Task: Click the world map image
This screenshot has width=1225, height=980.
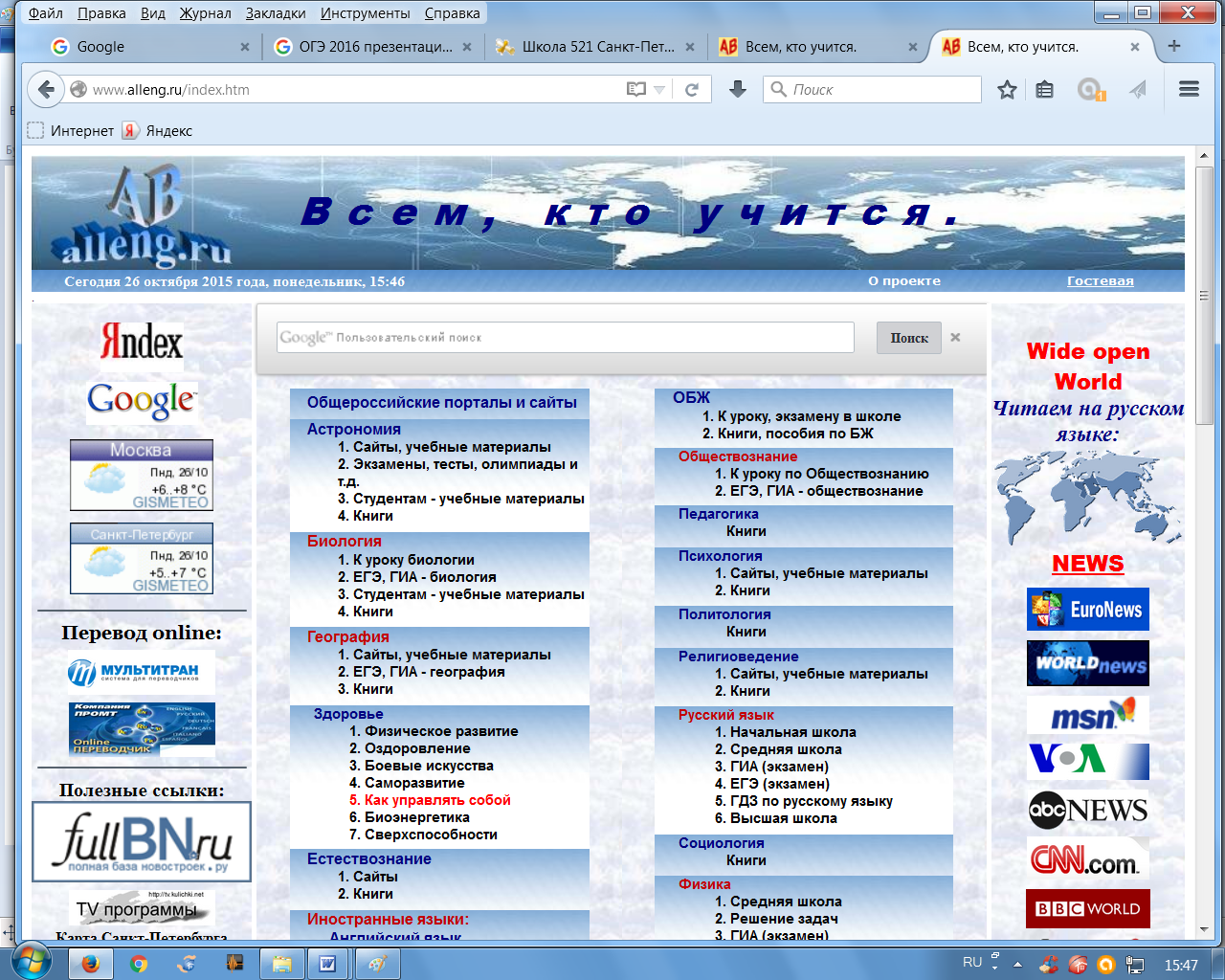Action: 1088,498
